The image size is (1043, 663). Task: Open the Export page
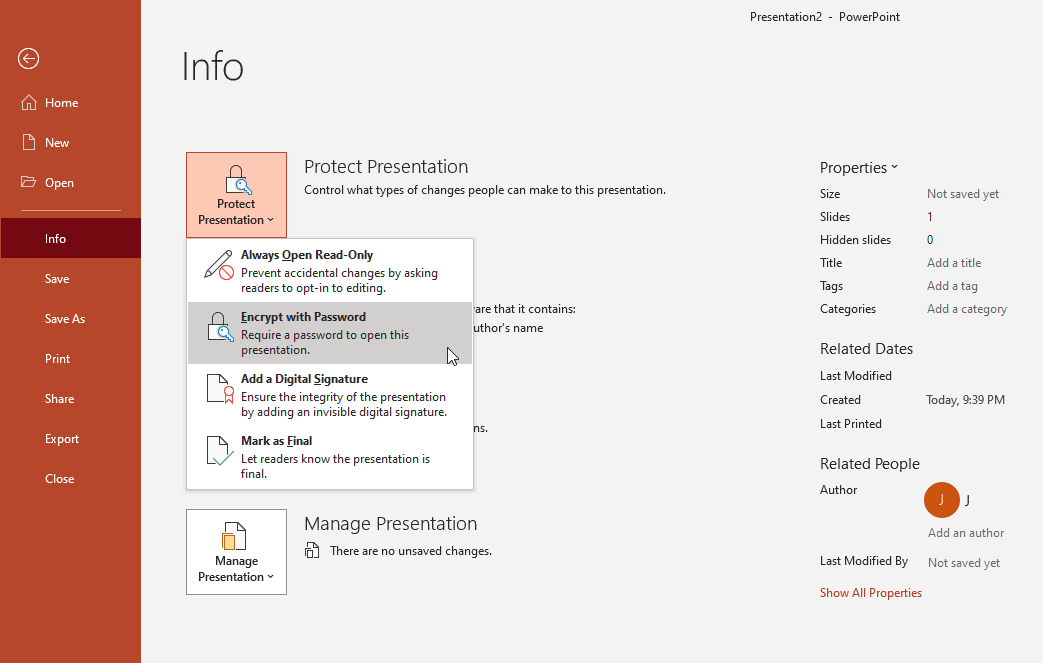71,438
